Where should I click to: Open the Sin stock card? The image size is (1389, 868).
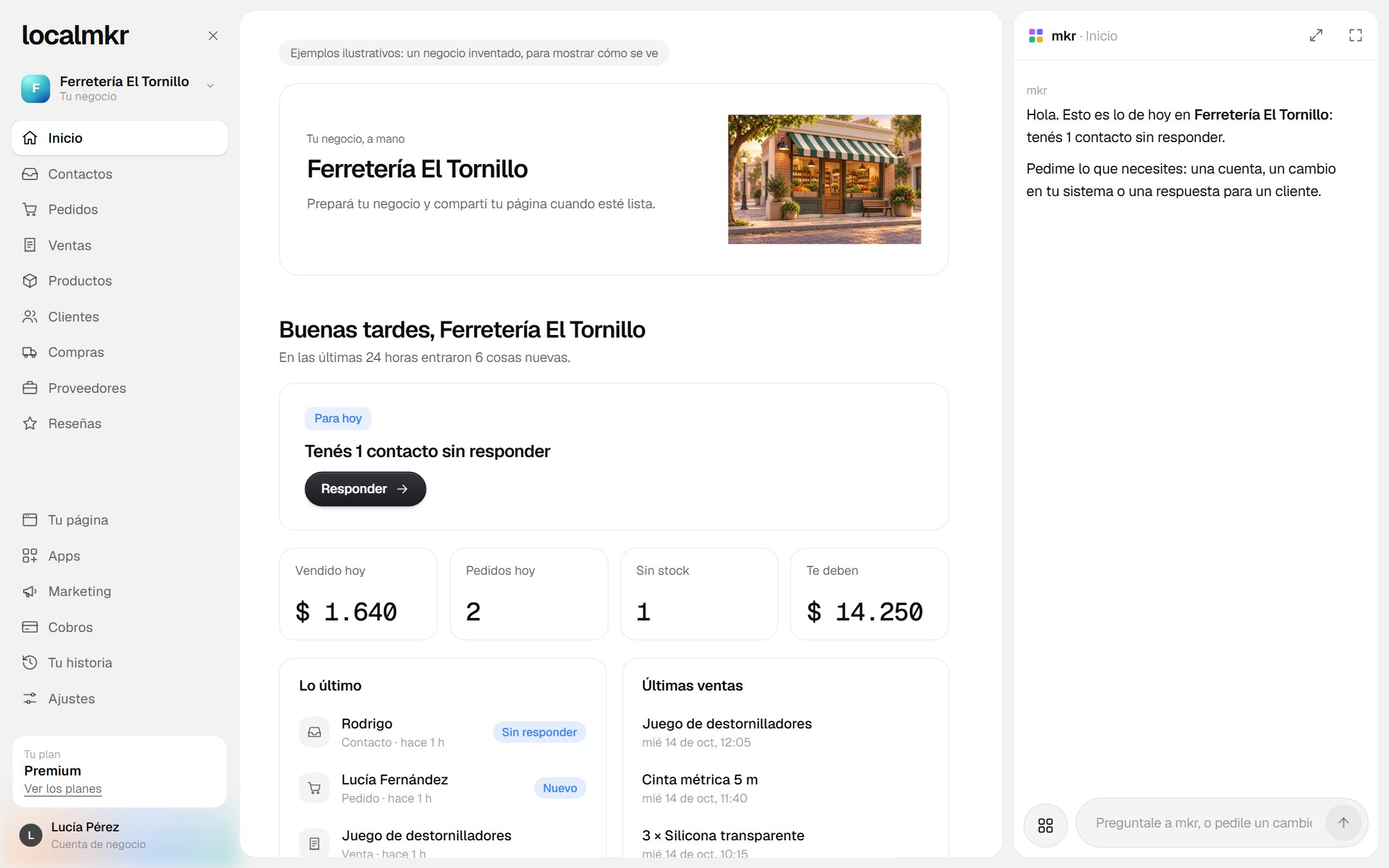point(699,593)
